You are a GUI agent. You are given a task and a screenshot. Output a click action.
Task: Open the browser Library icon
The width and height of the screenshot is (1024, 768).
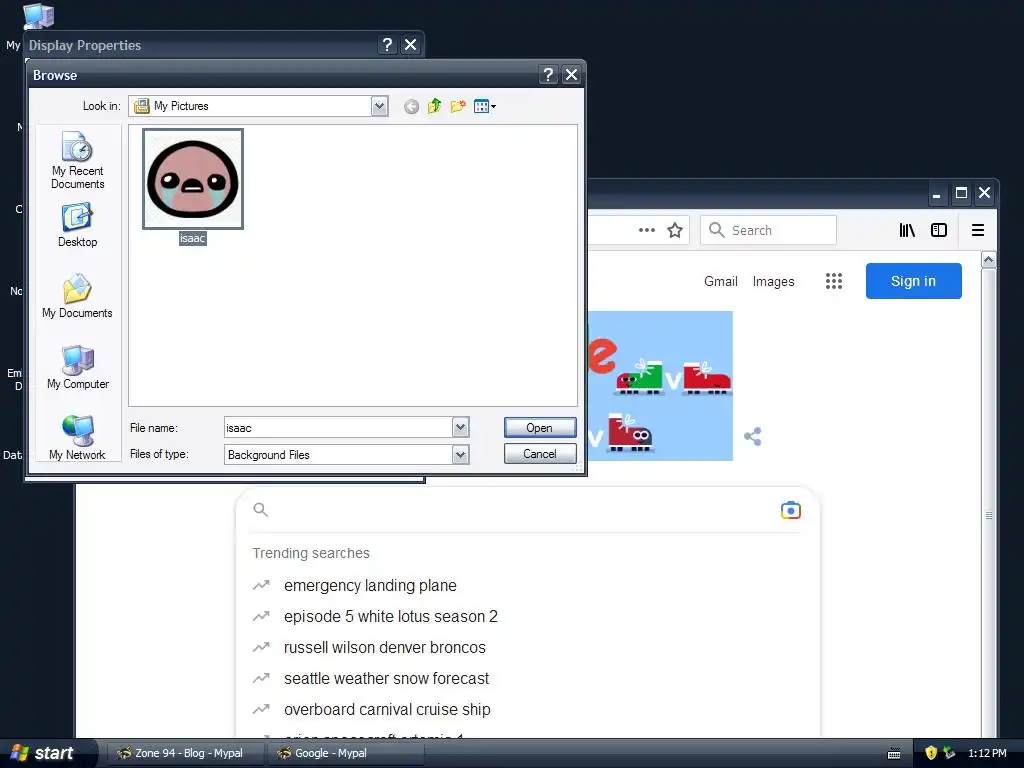pyautogui.click(x=906, y=230)
